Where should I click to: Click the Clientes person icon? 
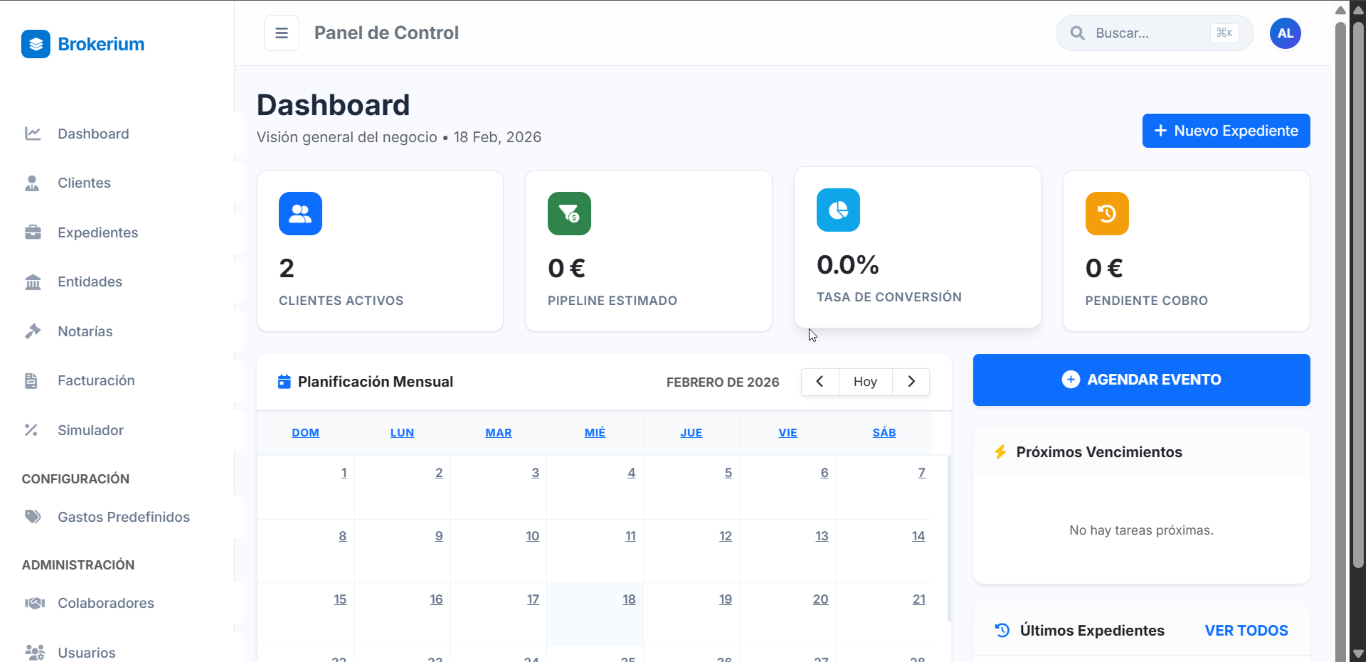coord(33,183)
